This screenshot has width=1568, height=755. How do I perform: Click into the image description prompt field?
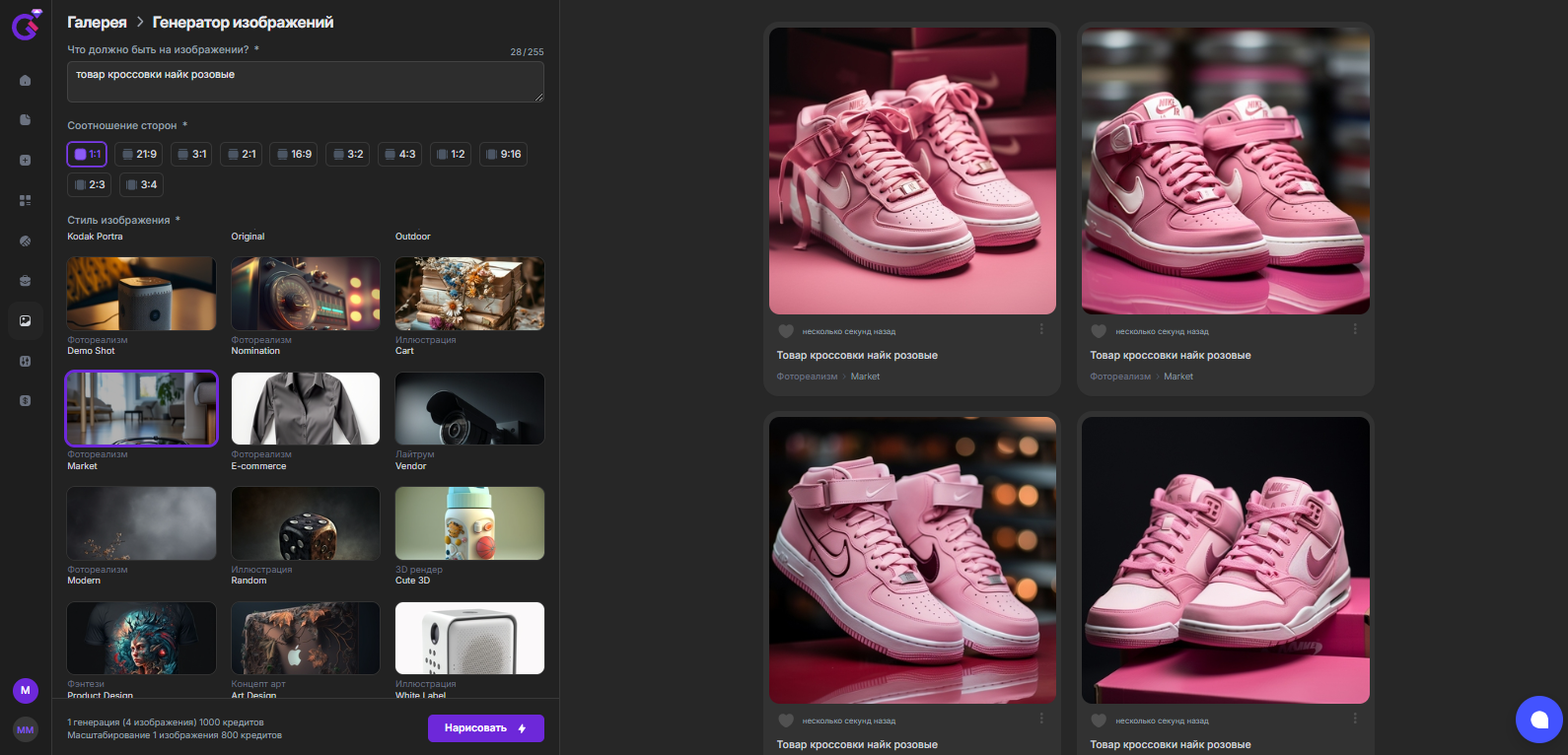tap(306, 82)
